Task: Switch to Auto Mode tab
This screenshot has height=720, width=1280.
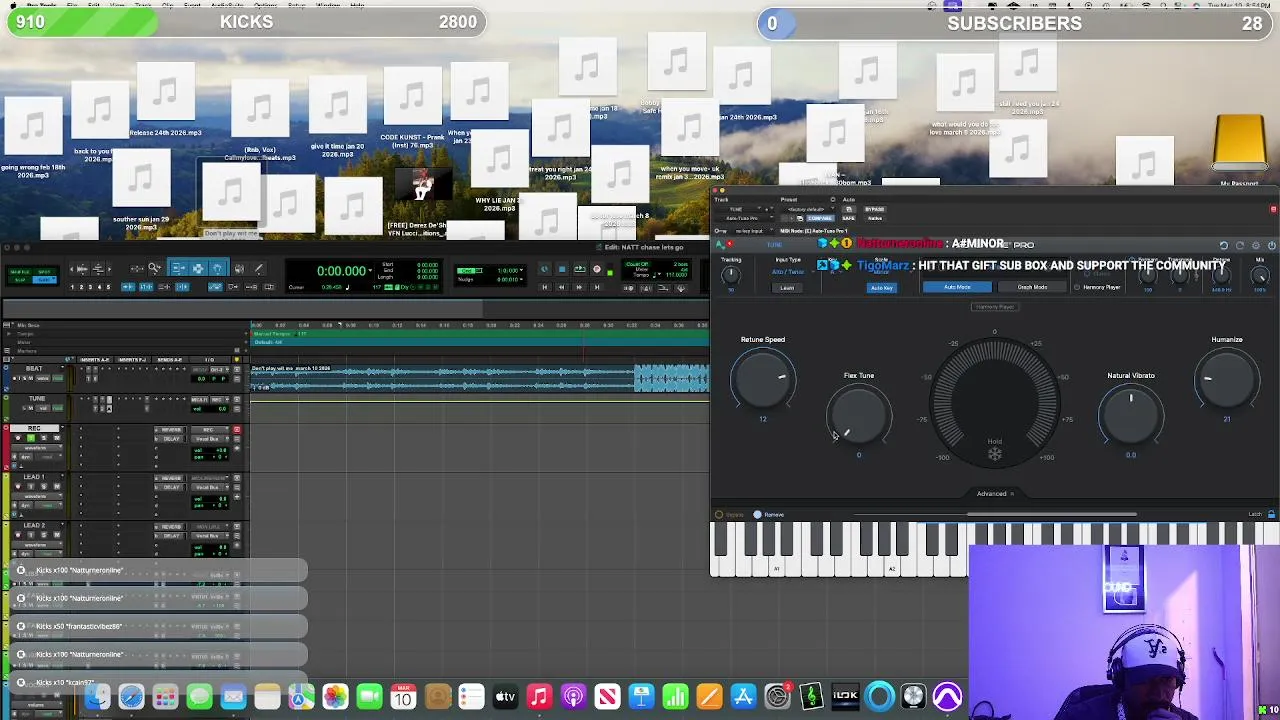Action: coord(957,287)
